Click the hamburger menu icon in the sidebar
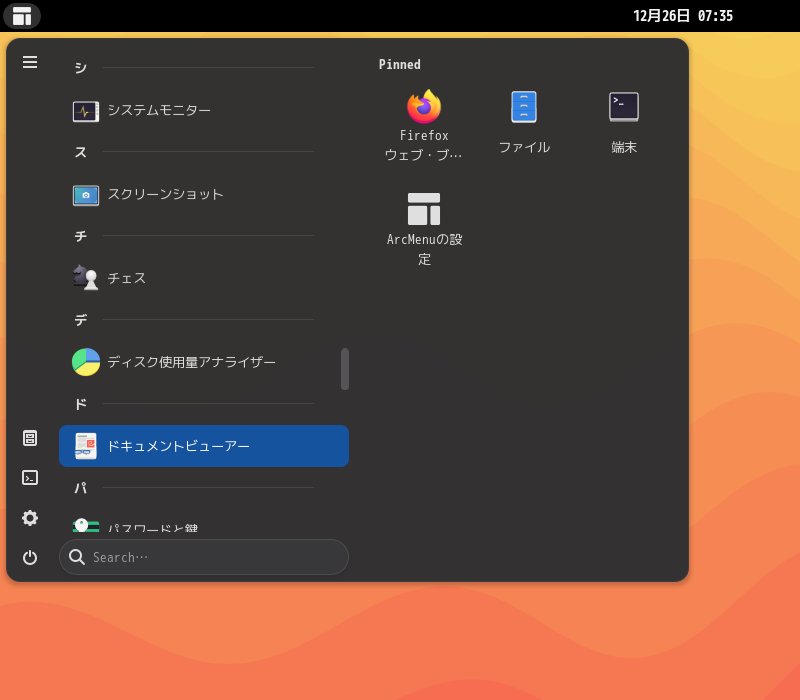 click(30, 62)
